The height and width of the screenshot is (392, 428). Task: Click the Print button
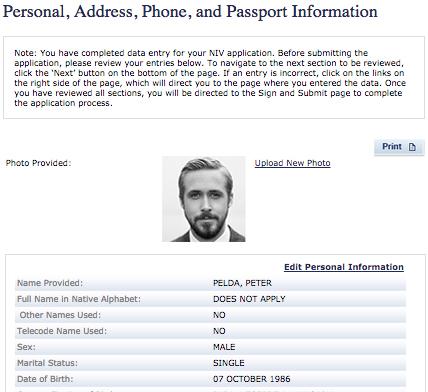pyautogui.click(x=399, y=147)
